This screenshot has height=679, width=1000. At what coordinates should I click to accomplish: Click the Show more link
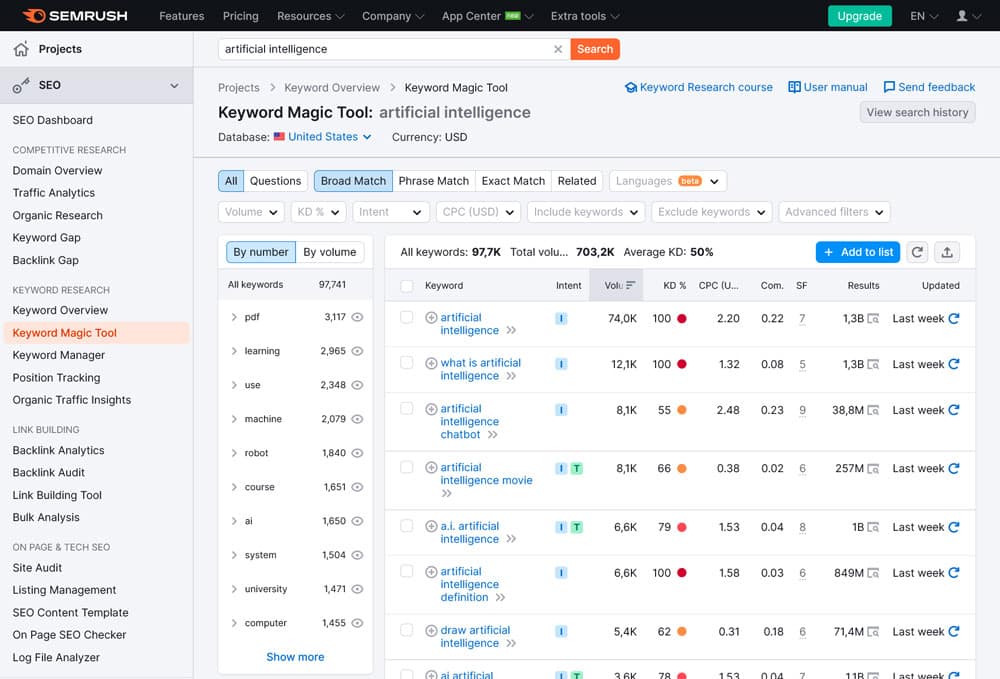tap(295, 657)
